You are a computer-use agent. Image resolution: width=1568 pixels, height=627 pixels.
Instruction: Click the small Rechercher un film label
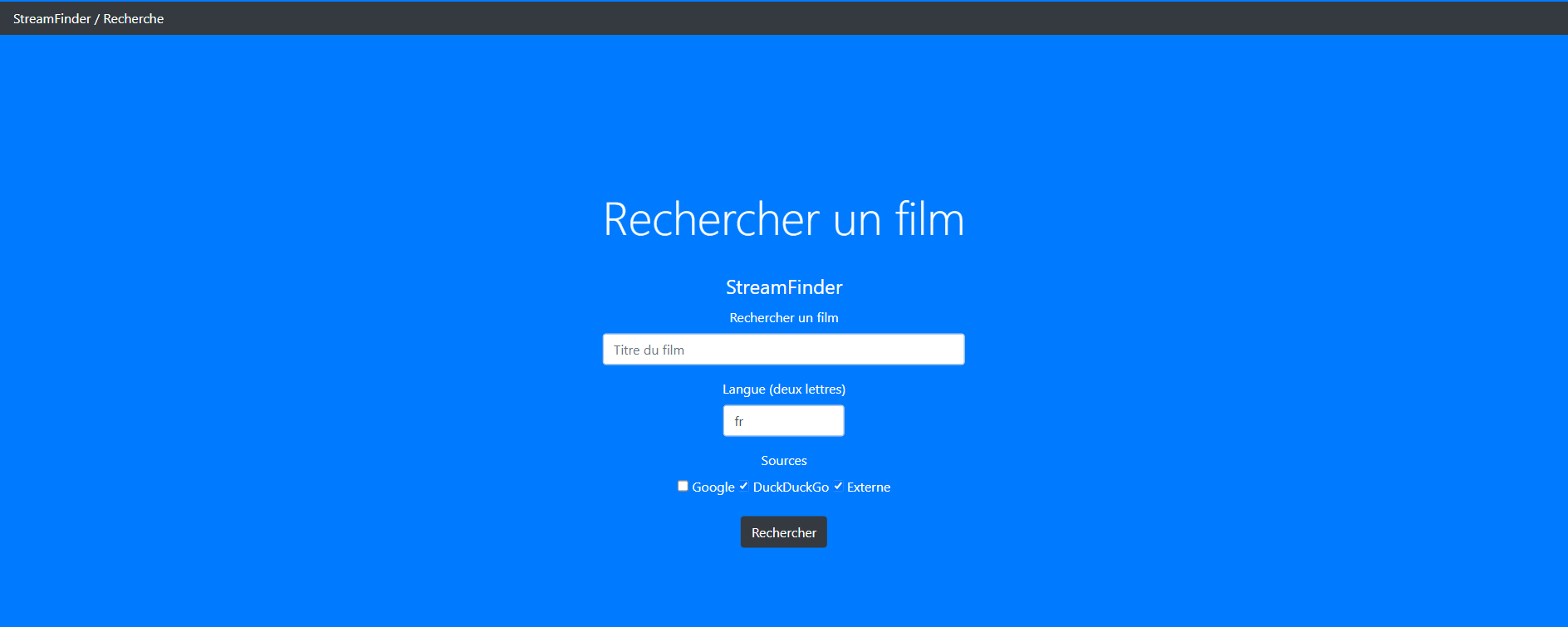pyautogui.click(x=783, y=318)
